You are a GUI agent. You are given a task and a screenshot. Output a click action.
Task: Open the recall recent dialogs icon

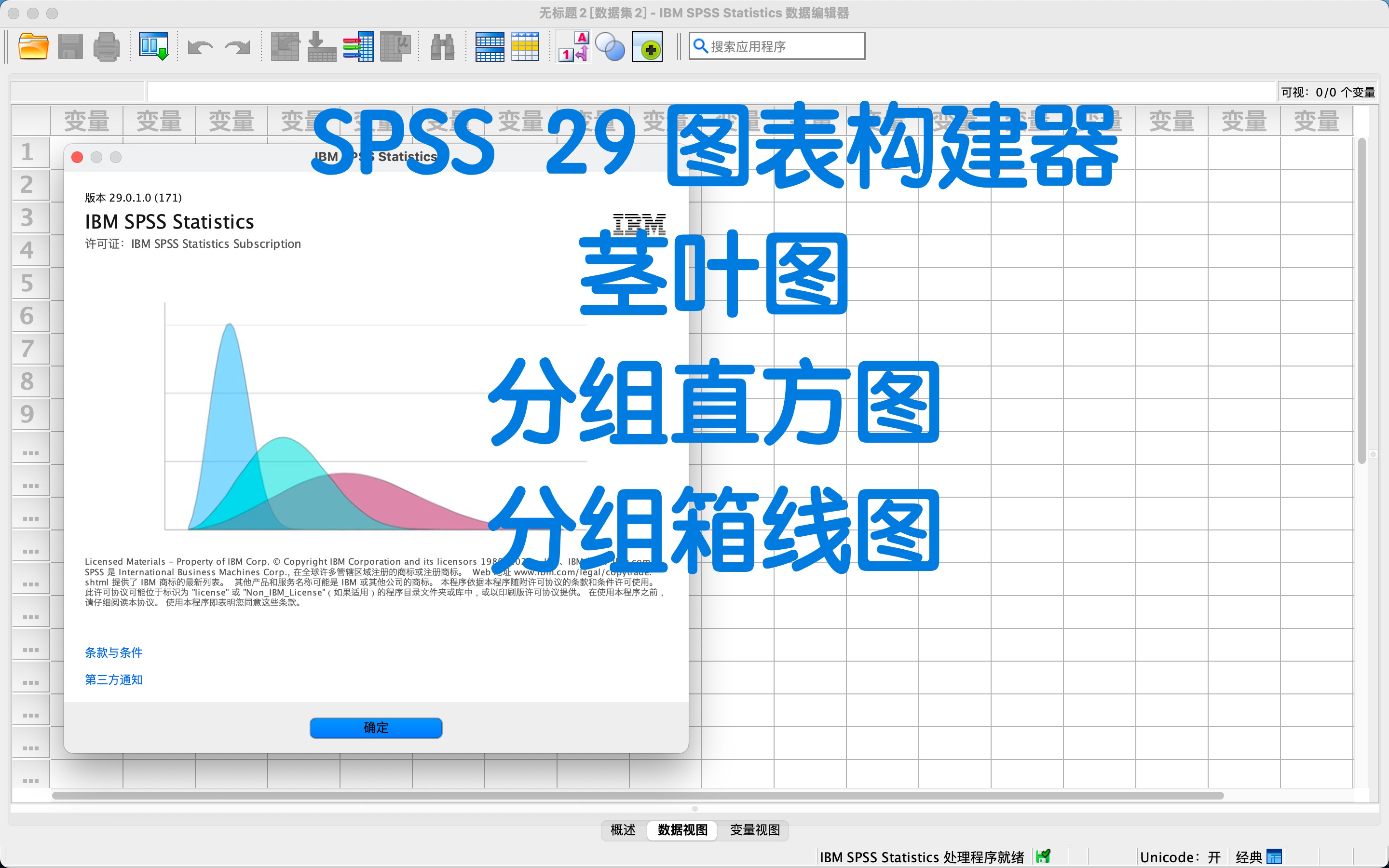click(x=153, y=46)
